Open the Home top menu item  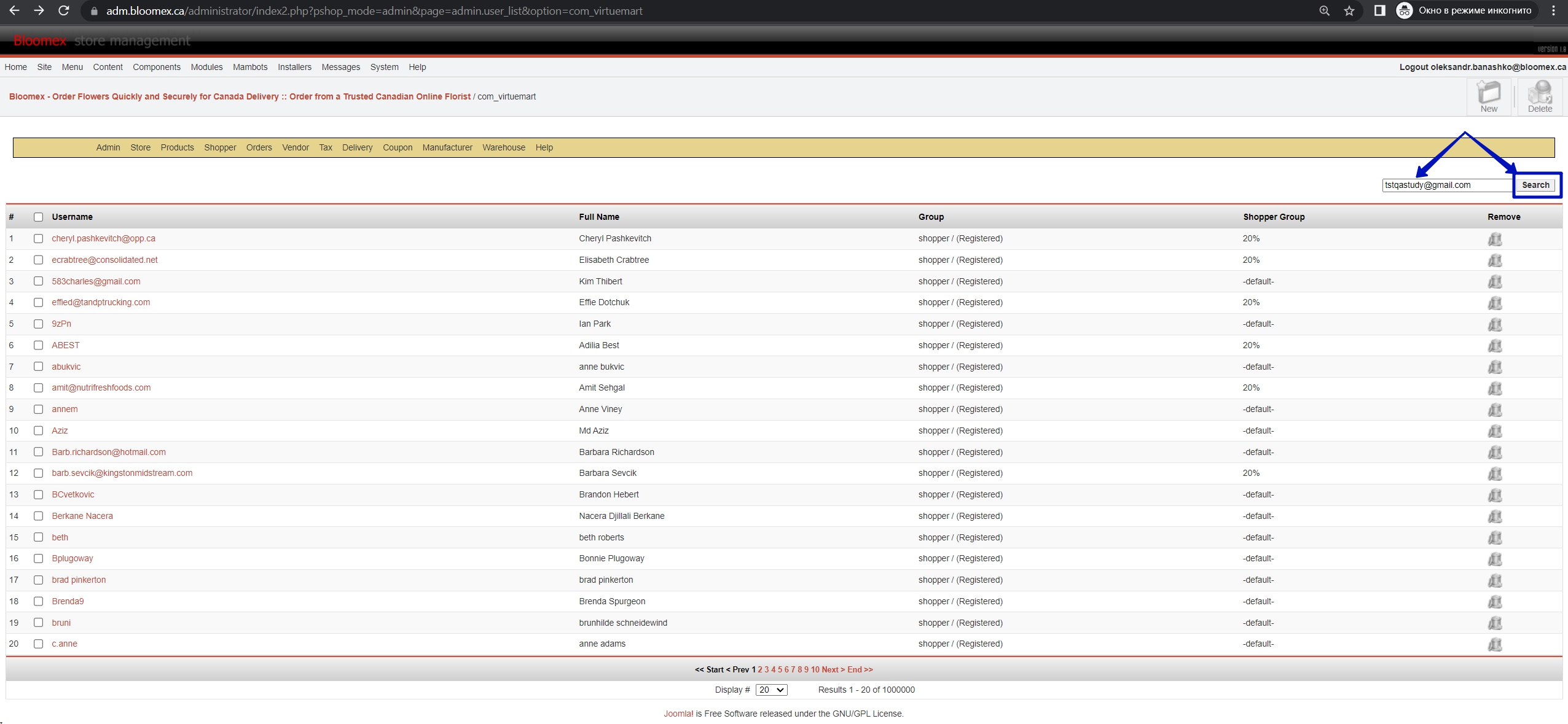(x=15, y=67)
